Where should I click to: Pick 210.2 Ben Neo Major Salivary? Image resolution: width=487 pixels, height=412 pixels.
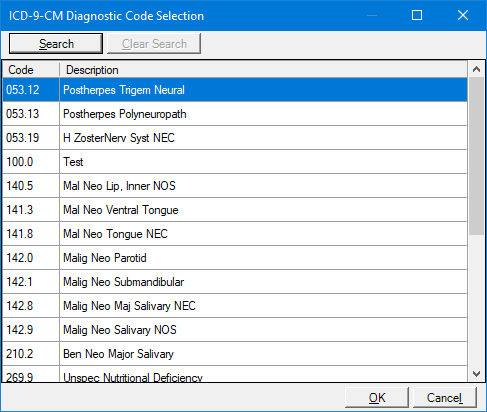(x=235, y=354)
